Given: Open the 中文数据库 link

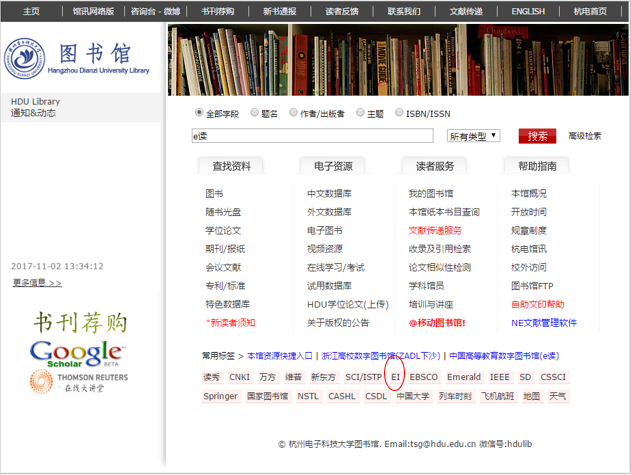Looking at the screenshot, I should click(329, 194).
